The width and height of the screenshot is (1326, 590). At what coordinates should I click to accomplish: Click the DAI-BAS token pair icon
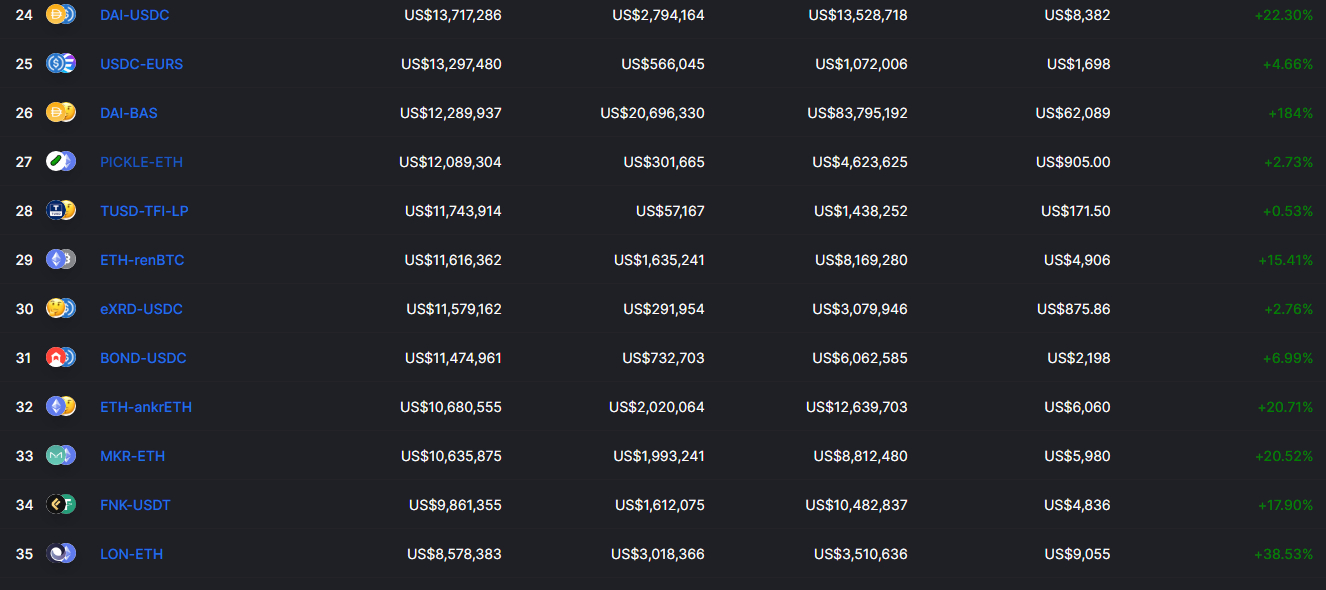pyautogui.click(x=61, y=113)
